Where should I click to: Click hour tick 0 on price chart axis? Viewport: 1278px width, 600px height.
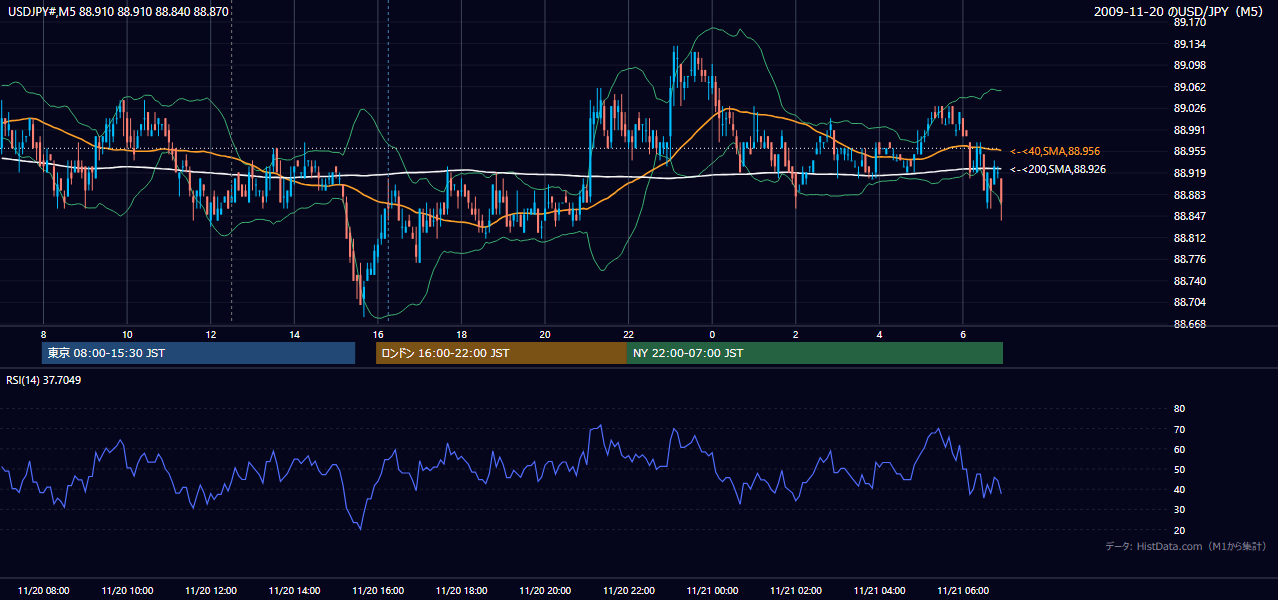[712, 334]
